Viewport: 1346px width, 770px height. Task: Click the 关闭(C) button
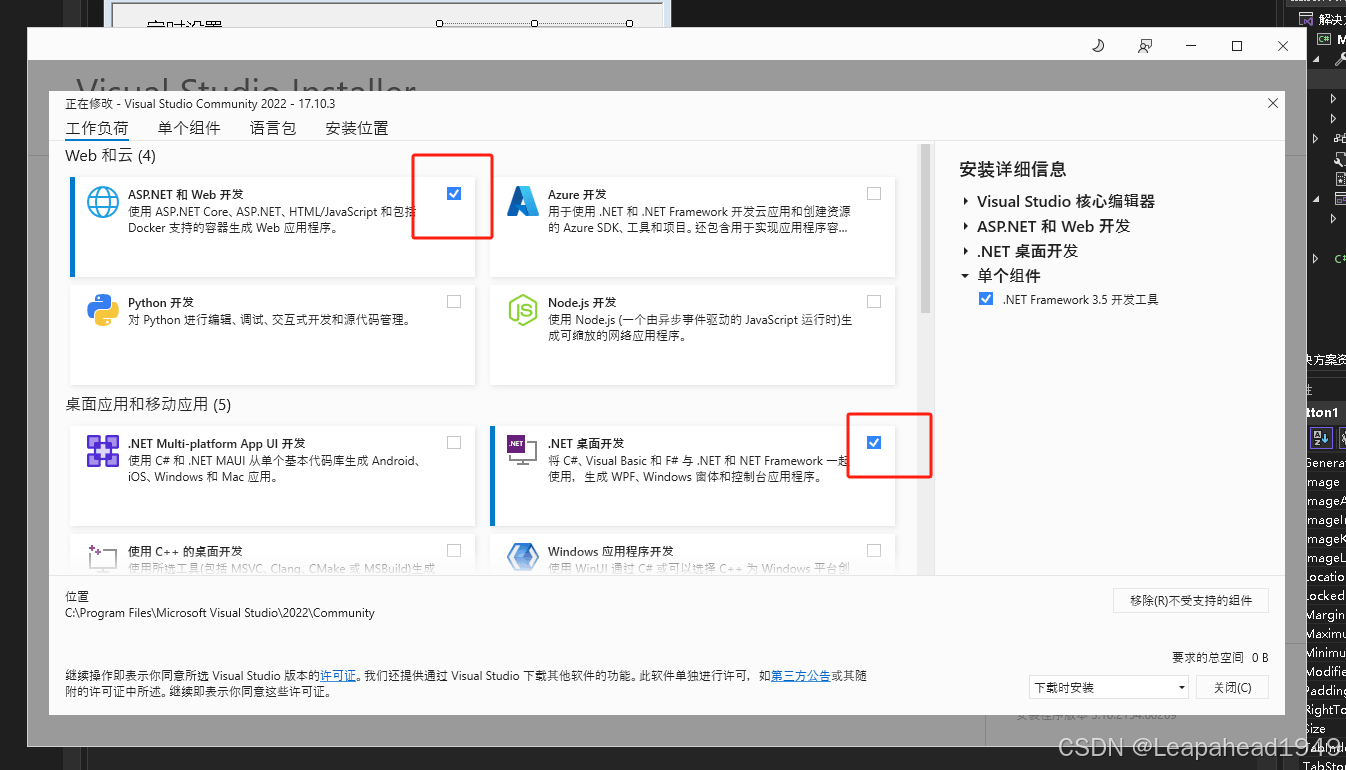click(x=1233, y=687)
